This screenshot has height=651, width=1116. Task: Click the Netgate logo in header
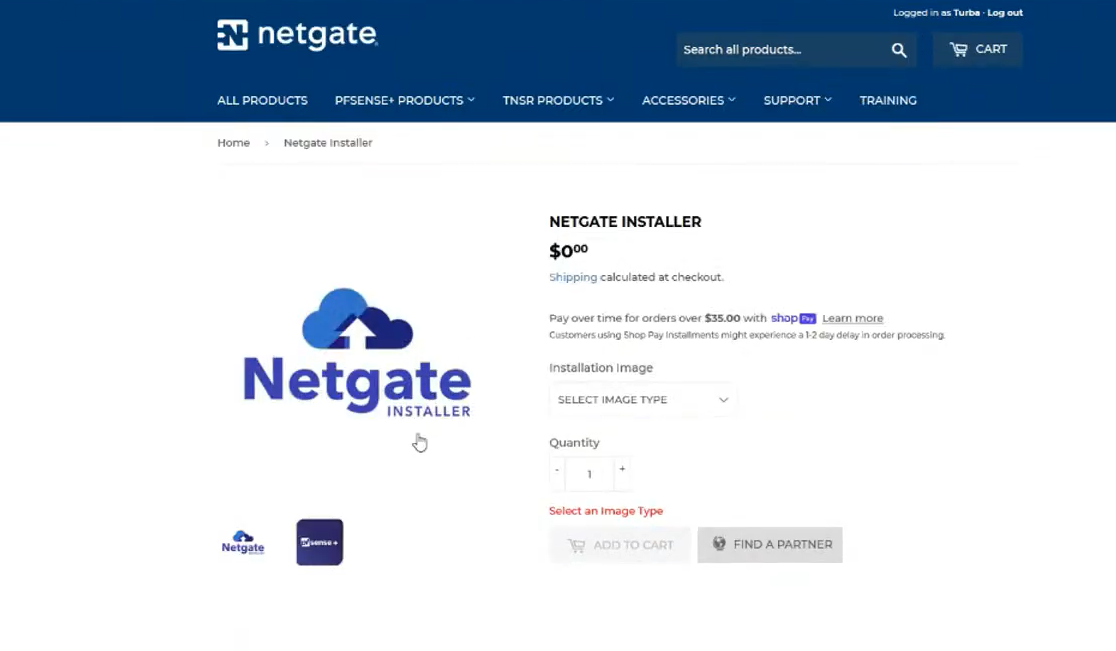coord(298,35)
